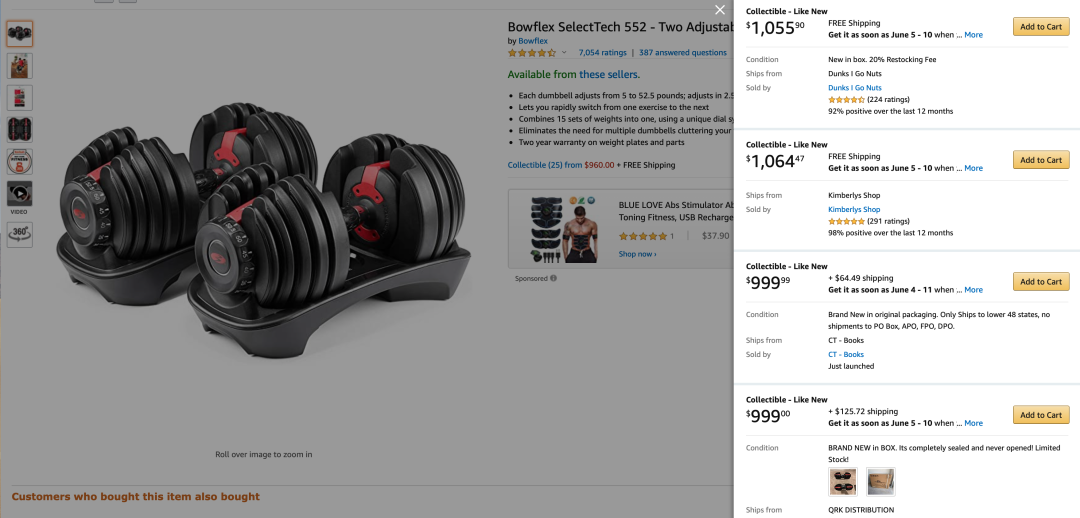The height and width of the screenshot is (518, 1080).
Task: Add the $1,064.47 offer to cart
Action: coord(1041,160)
